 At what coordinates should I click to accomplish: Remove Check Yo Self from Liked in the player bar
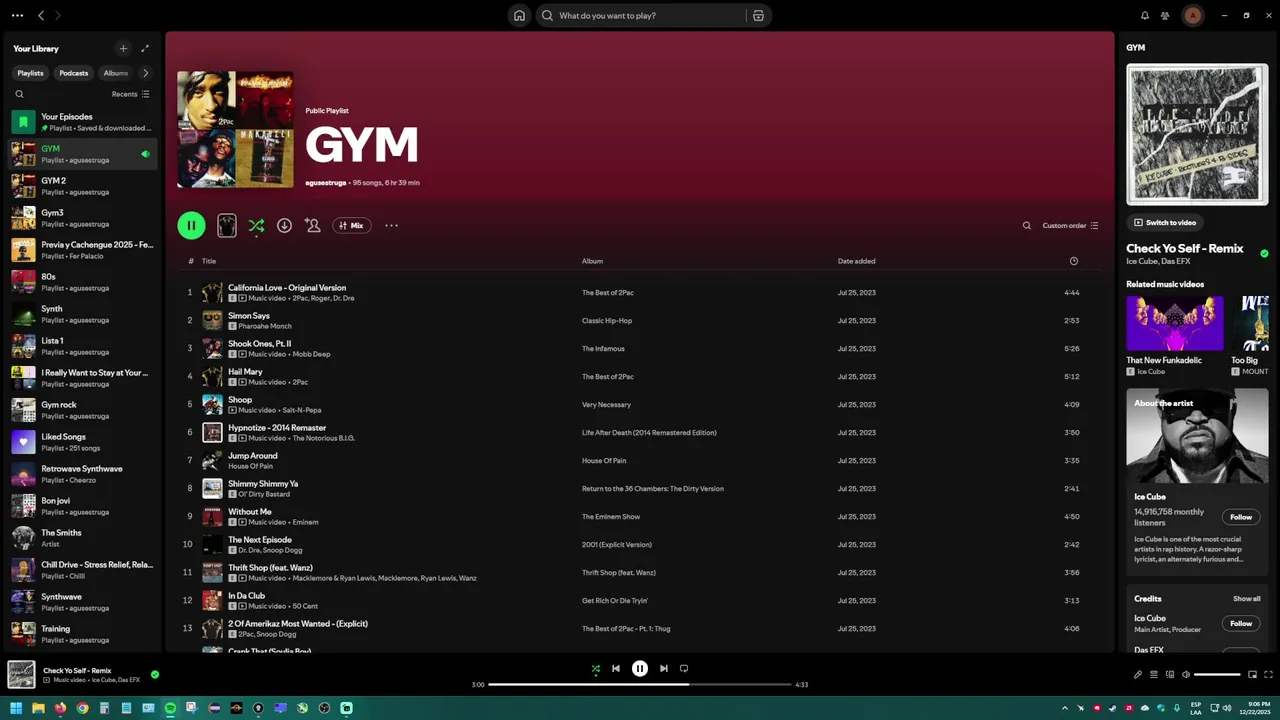154,674
